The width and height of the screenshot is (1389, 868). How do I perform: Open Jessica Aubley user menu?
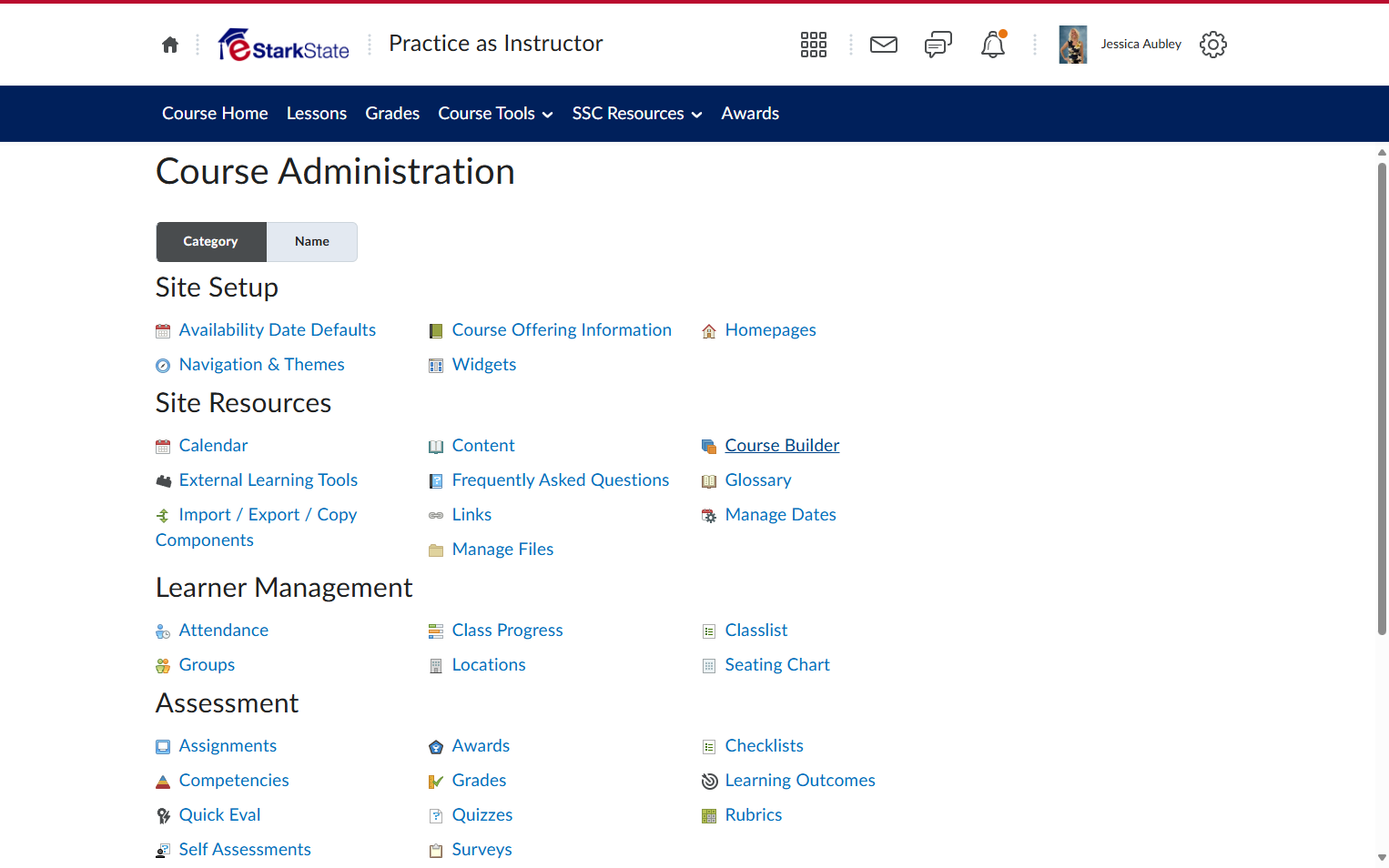1120,45
